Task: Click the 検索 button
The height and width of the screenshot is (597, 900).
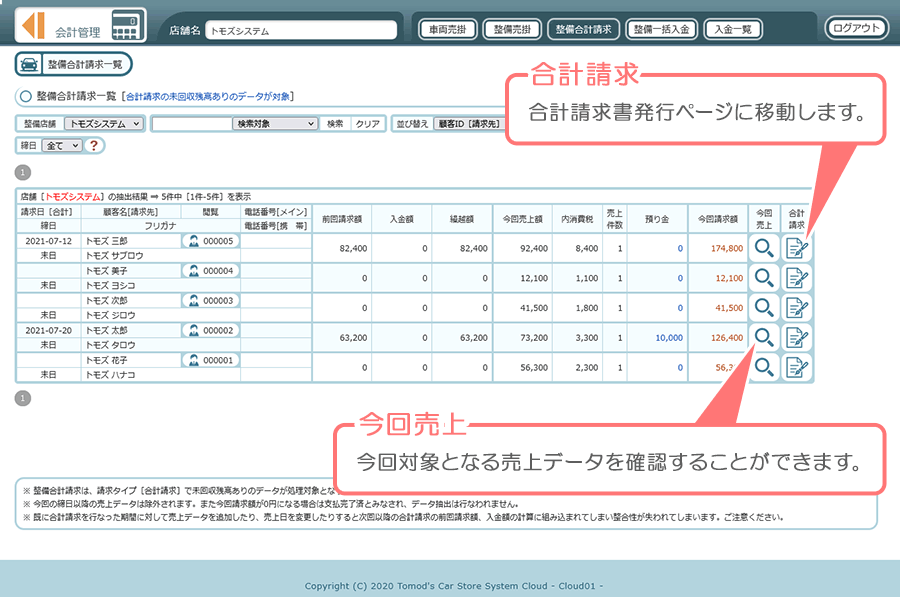Action: tap(335, 123)
